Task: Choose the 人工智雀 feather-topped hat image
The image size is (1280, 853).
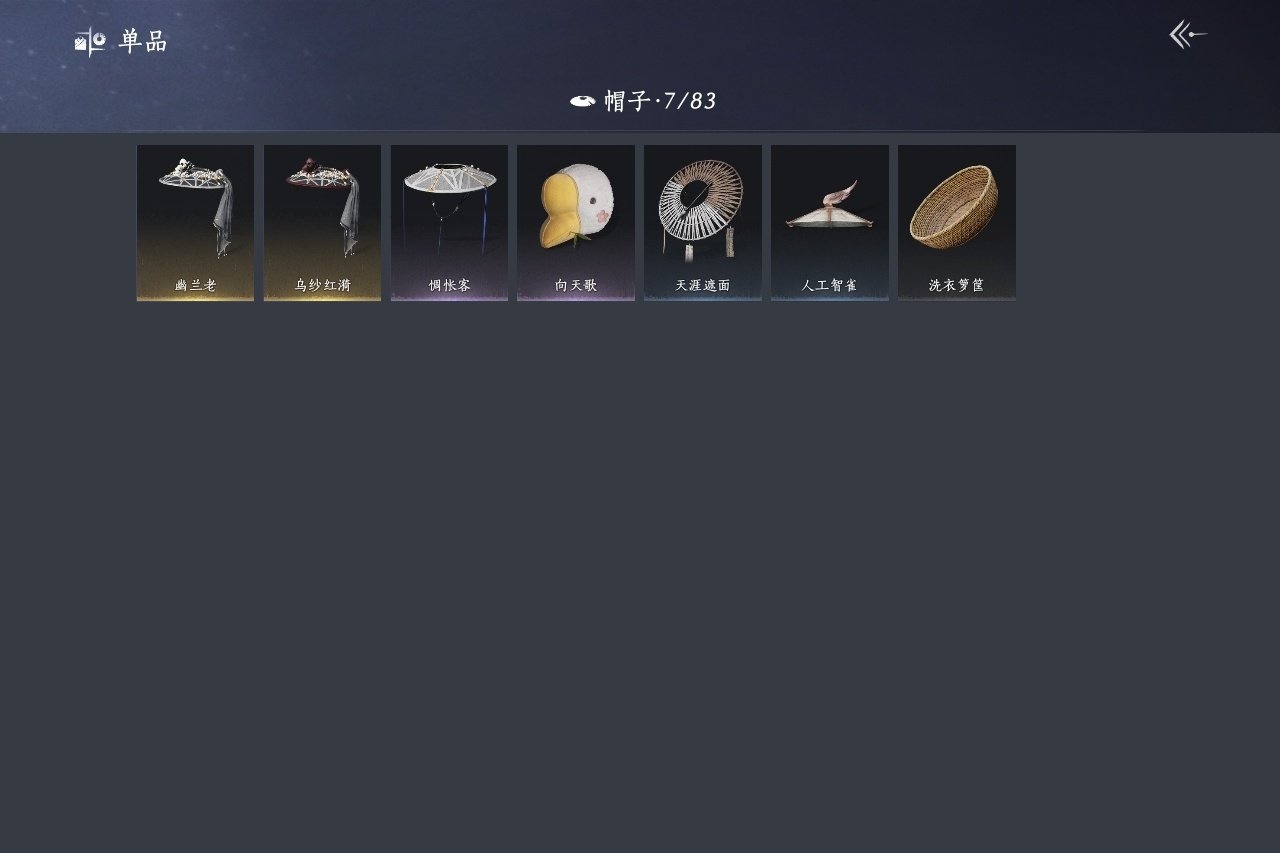Action: pyautogui.click(x=829, y=205)
